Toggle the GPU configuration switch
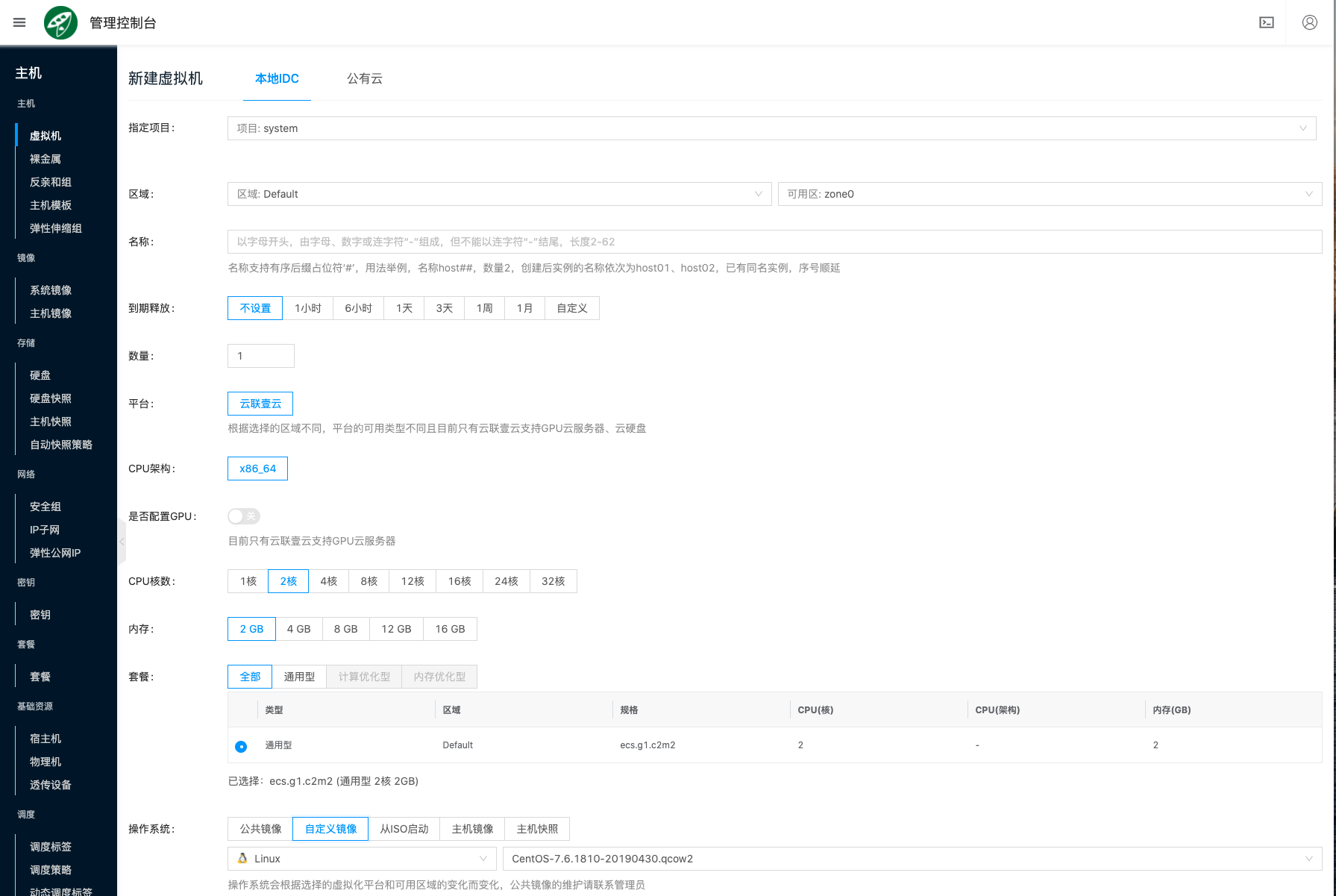Image resolution: width=1336 pixels, height=896 pixels. point(244,516)
